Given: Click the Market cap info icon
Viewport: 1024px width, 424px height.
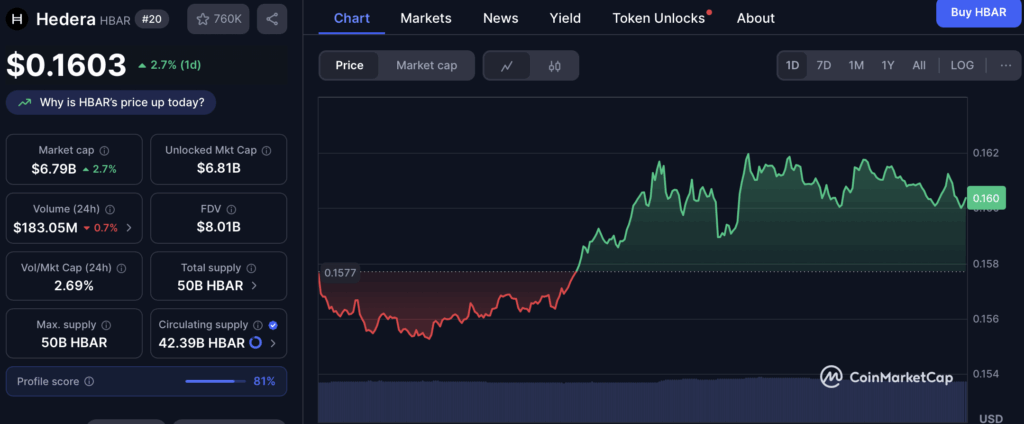Looking at the screenshot, I should point(104,150).
